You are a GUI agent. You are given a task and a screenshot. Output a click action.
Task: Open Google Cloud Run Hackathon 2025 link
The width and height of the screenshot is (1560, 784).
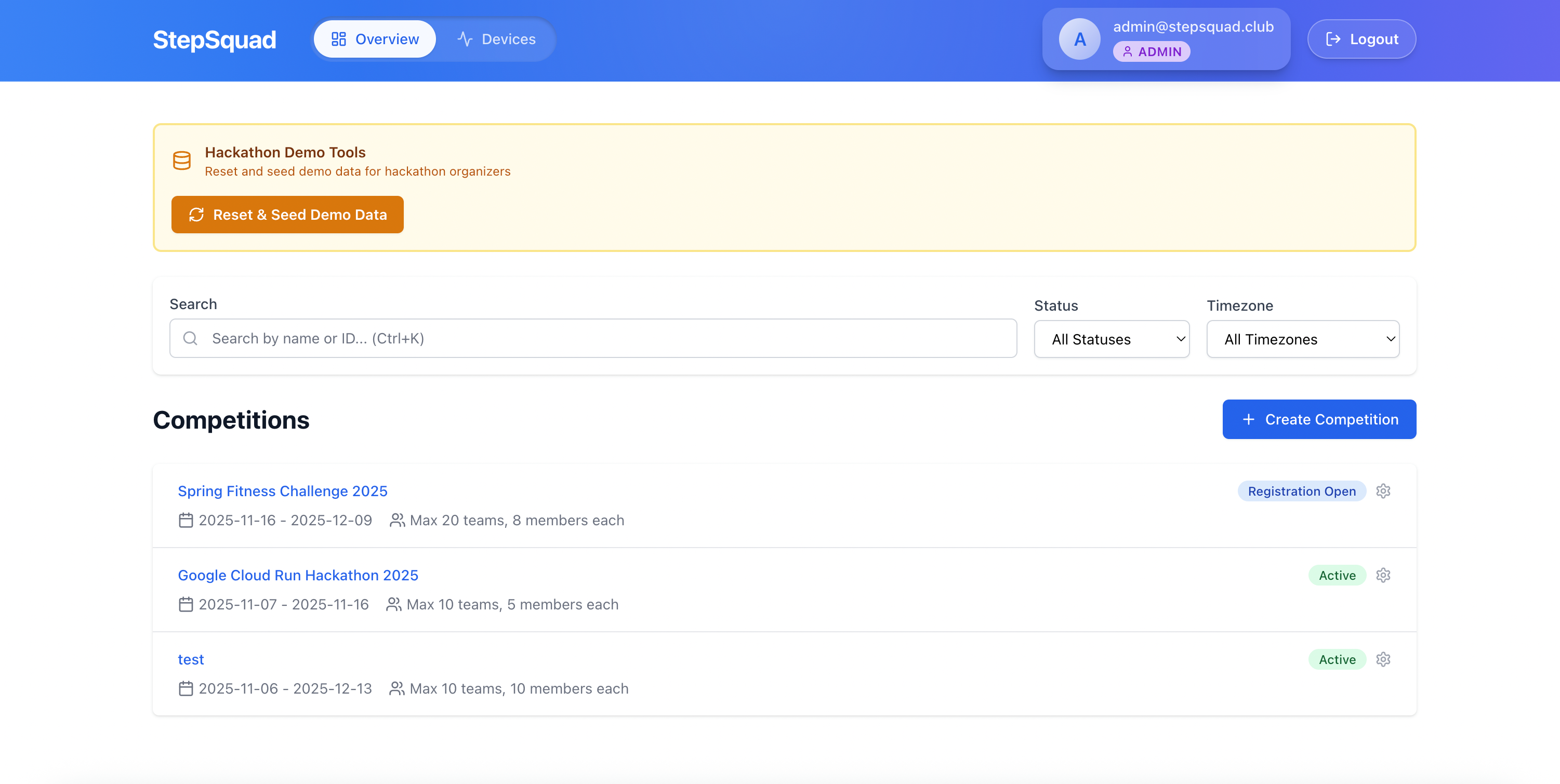298,575
